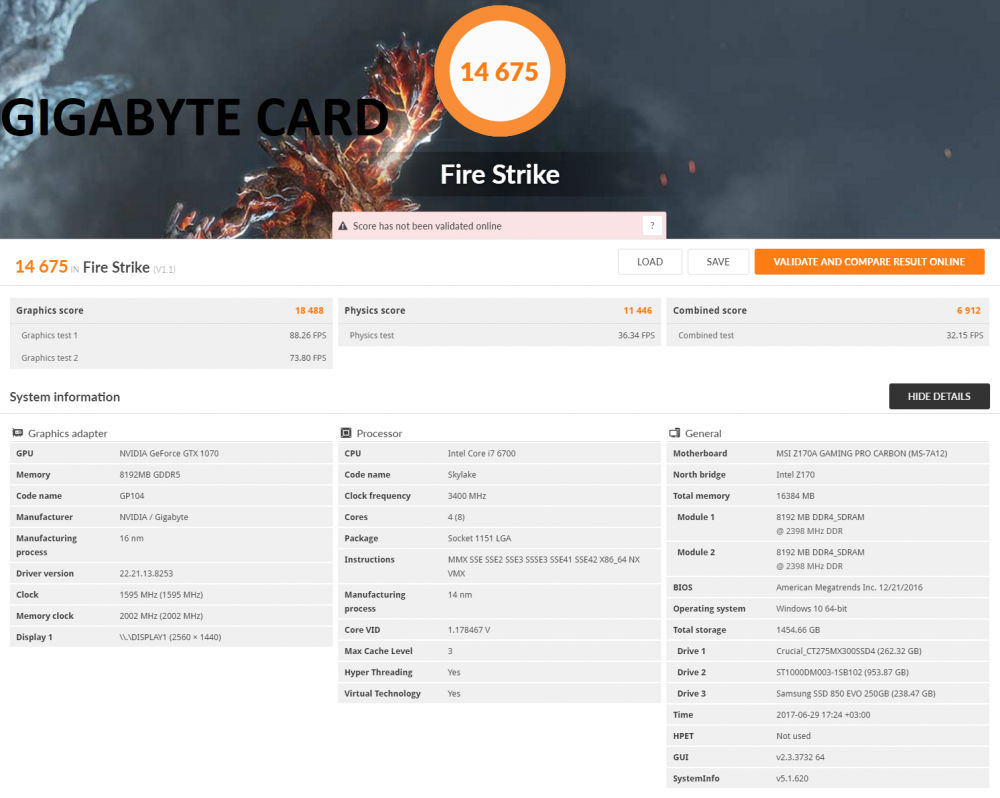This screenshot has height=798, width=1000.
Task: Validate and compare result online
Action: pos(869,262)
